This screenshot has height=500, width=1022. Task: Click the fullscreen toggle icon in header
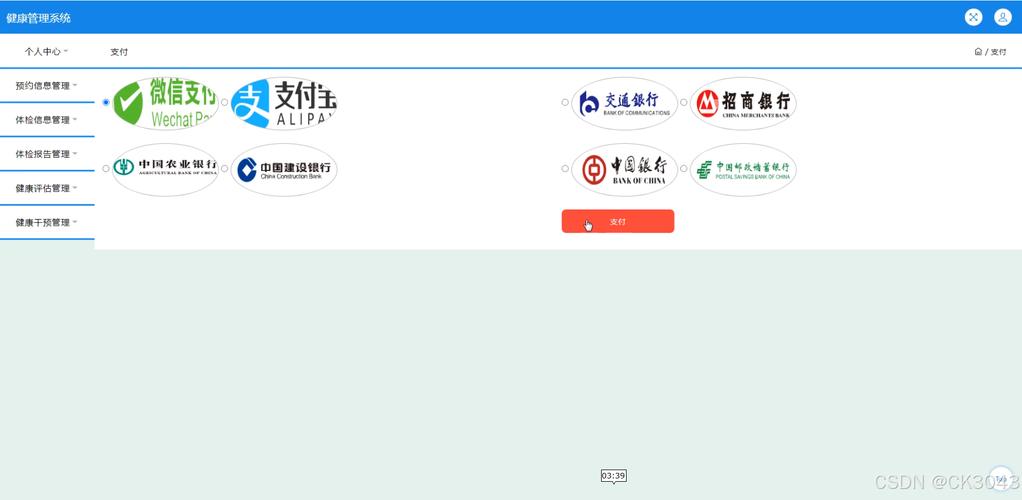973,18
